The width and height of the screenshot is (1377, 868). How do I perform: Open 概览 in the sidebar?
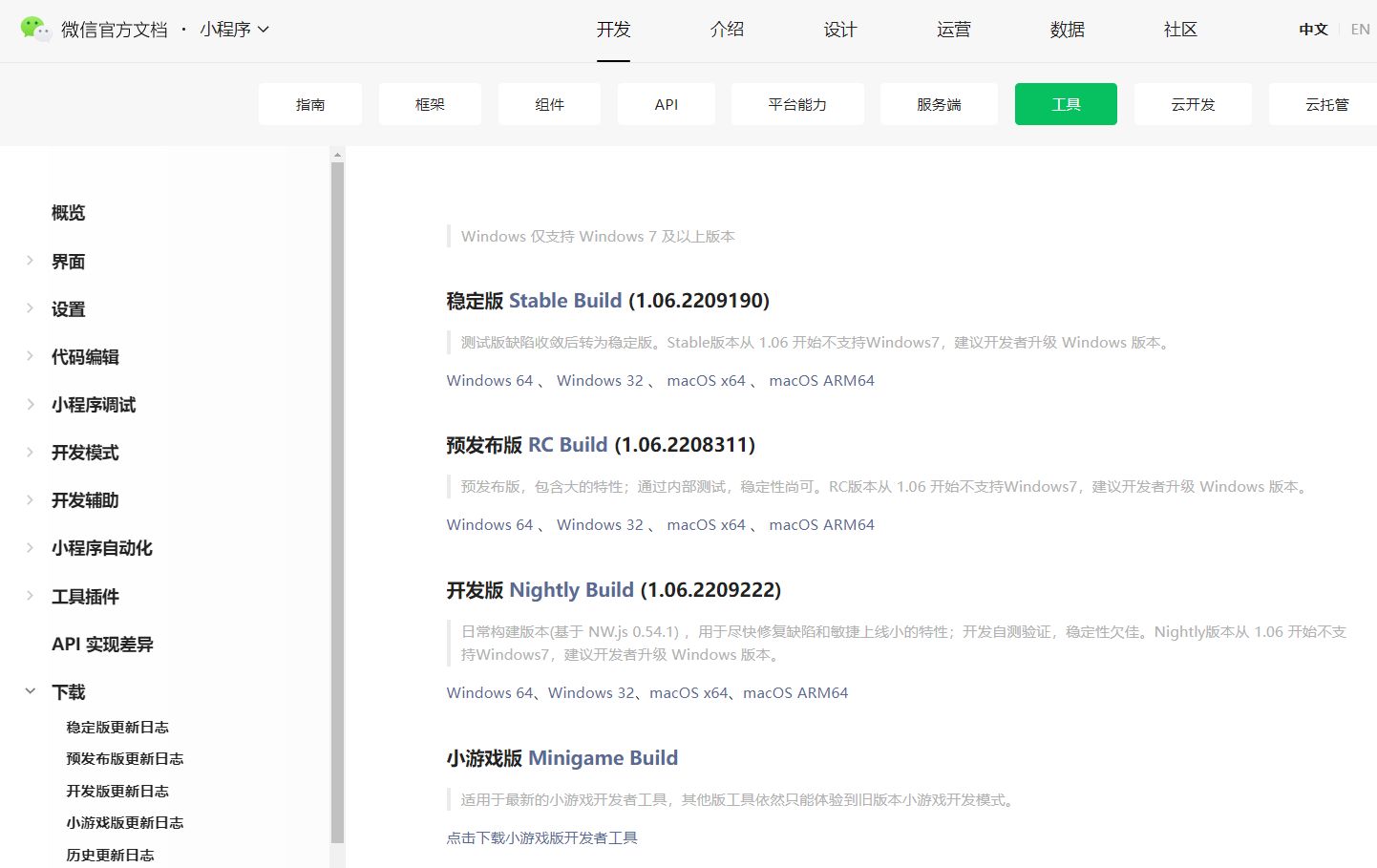click(69, 213)
